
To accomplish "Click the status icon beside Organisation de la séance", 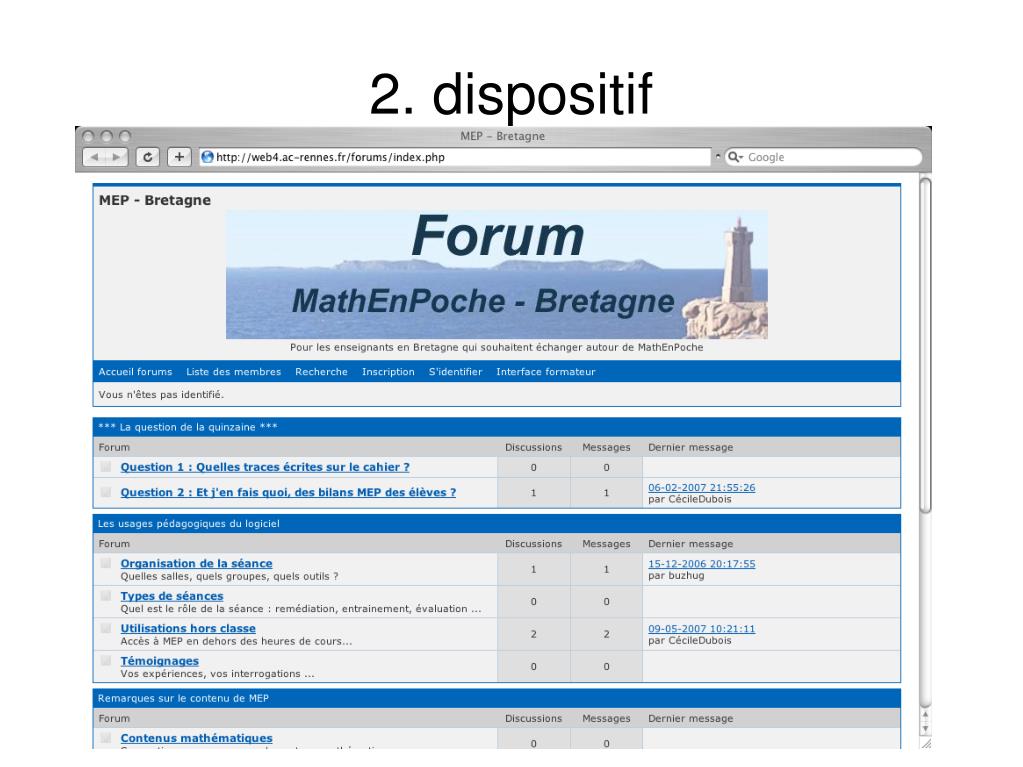I will point(106,563).
